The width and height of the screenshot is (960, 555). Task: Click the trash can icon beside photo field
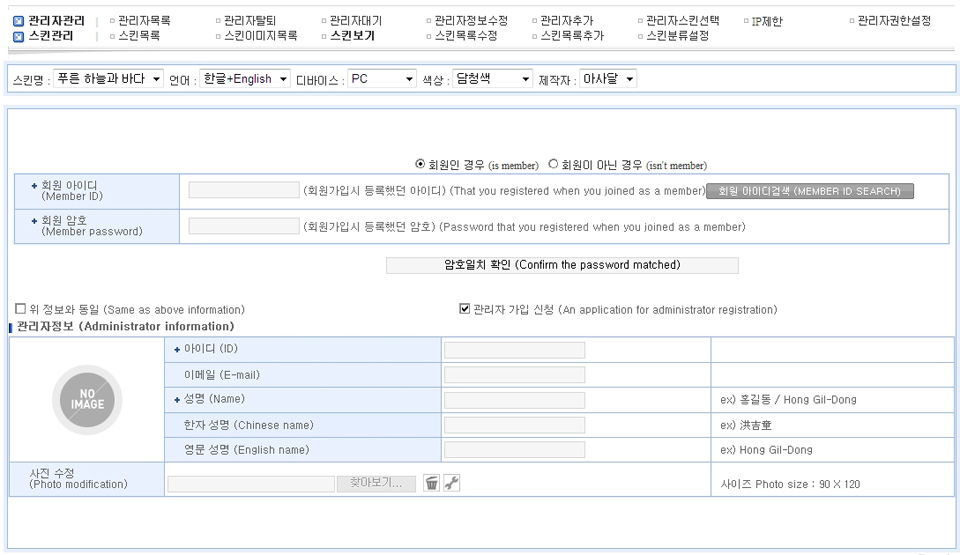(x=431, y=483)
